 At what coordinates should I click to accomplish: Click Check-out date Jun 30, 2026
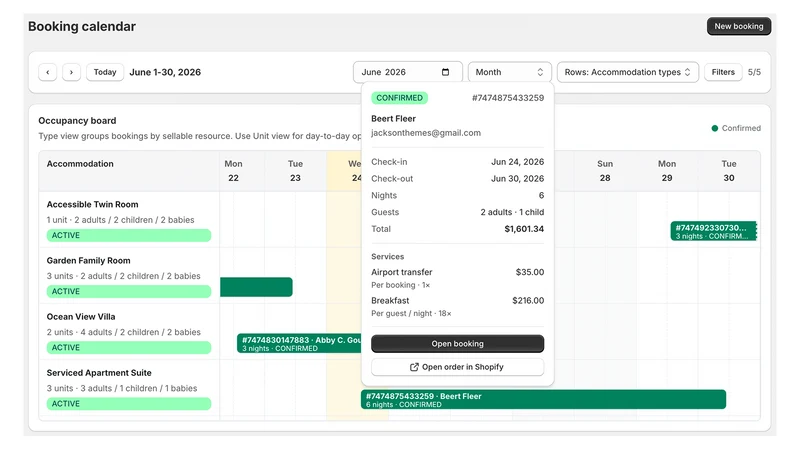click(x=517, y=179)
